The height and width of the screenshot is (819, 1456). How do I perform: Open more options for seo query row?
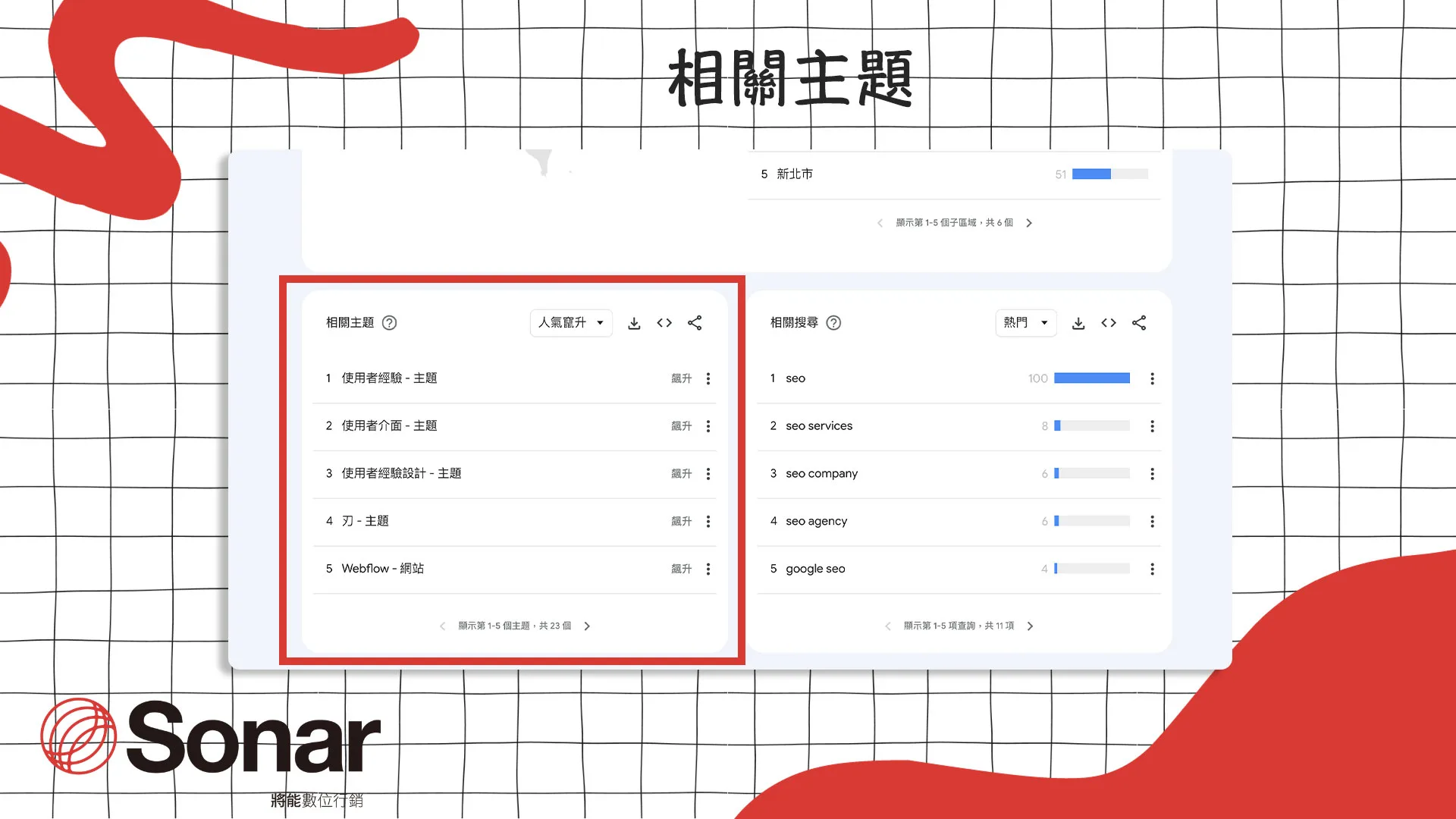[1152, 378]
